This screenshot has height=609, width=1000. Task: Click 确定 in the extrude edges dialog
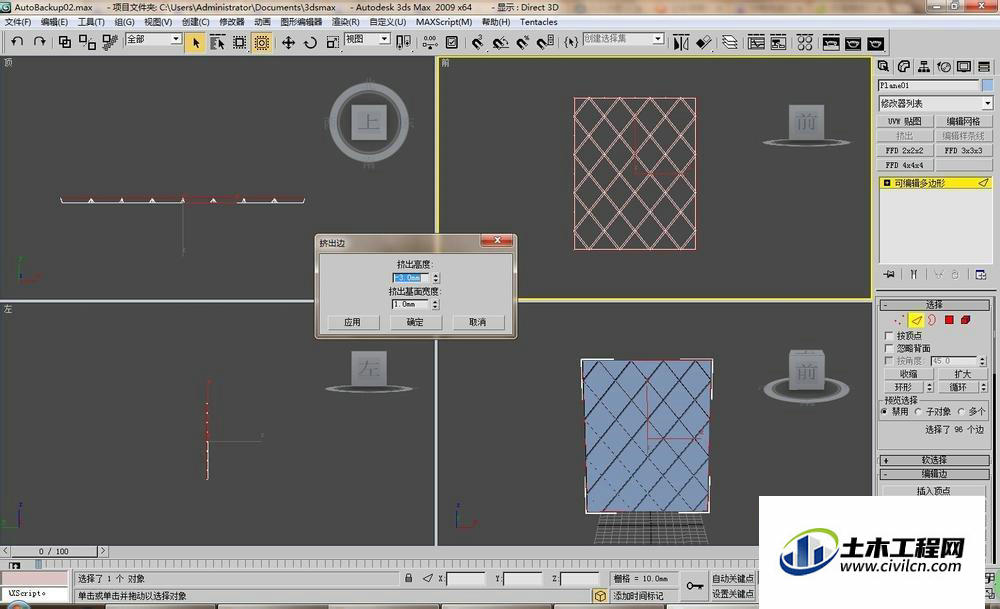[415, 322]
